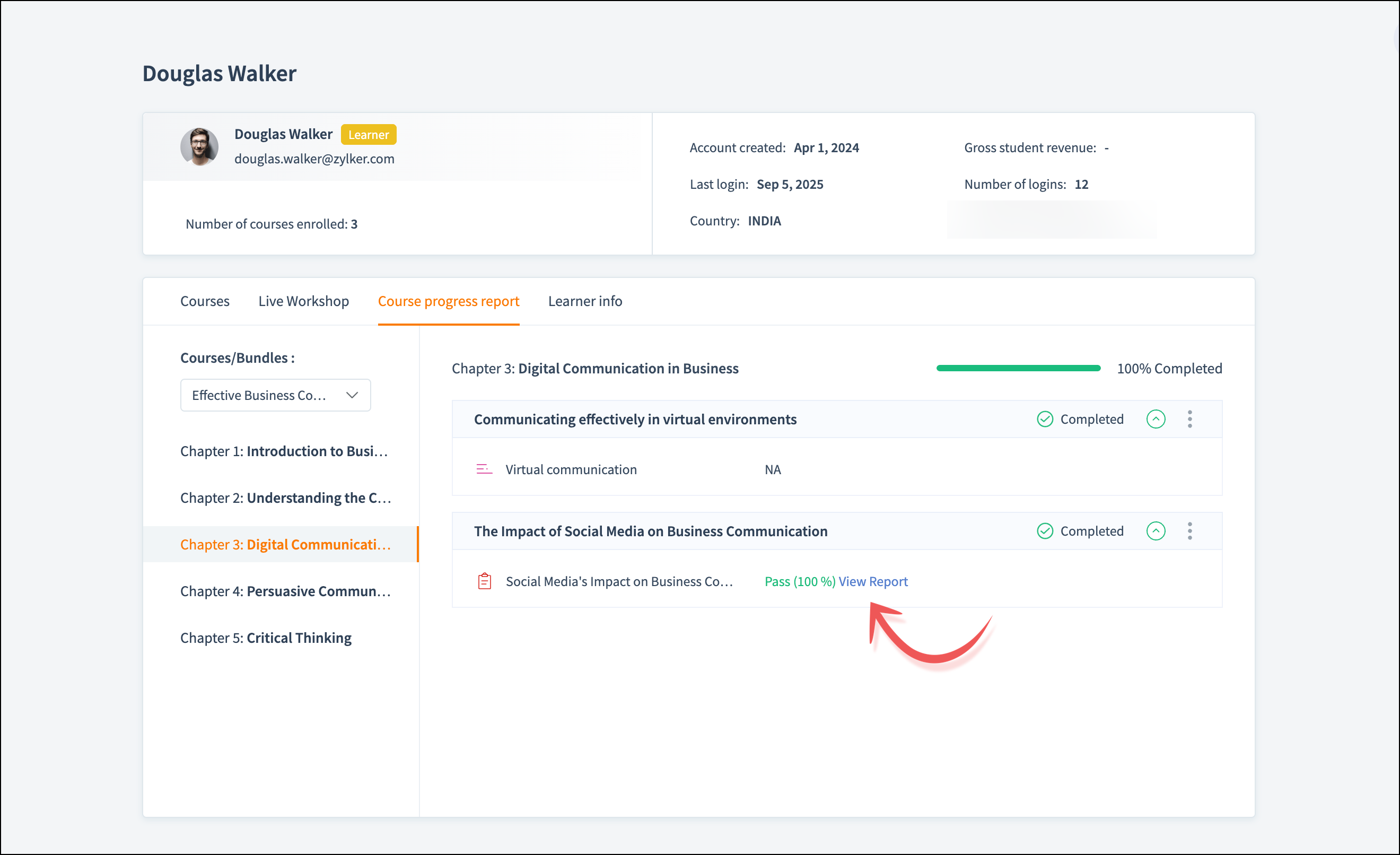Open the Live Workshop tab

[x=303, y=301]
